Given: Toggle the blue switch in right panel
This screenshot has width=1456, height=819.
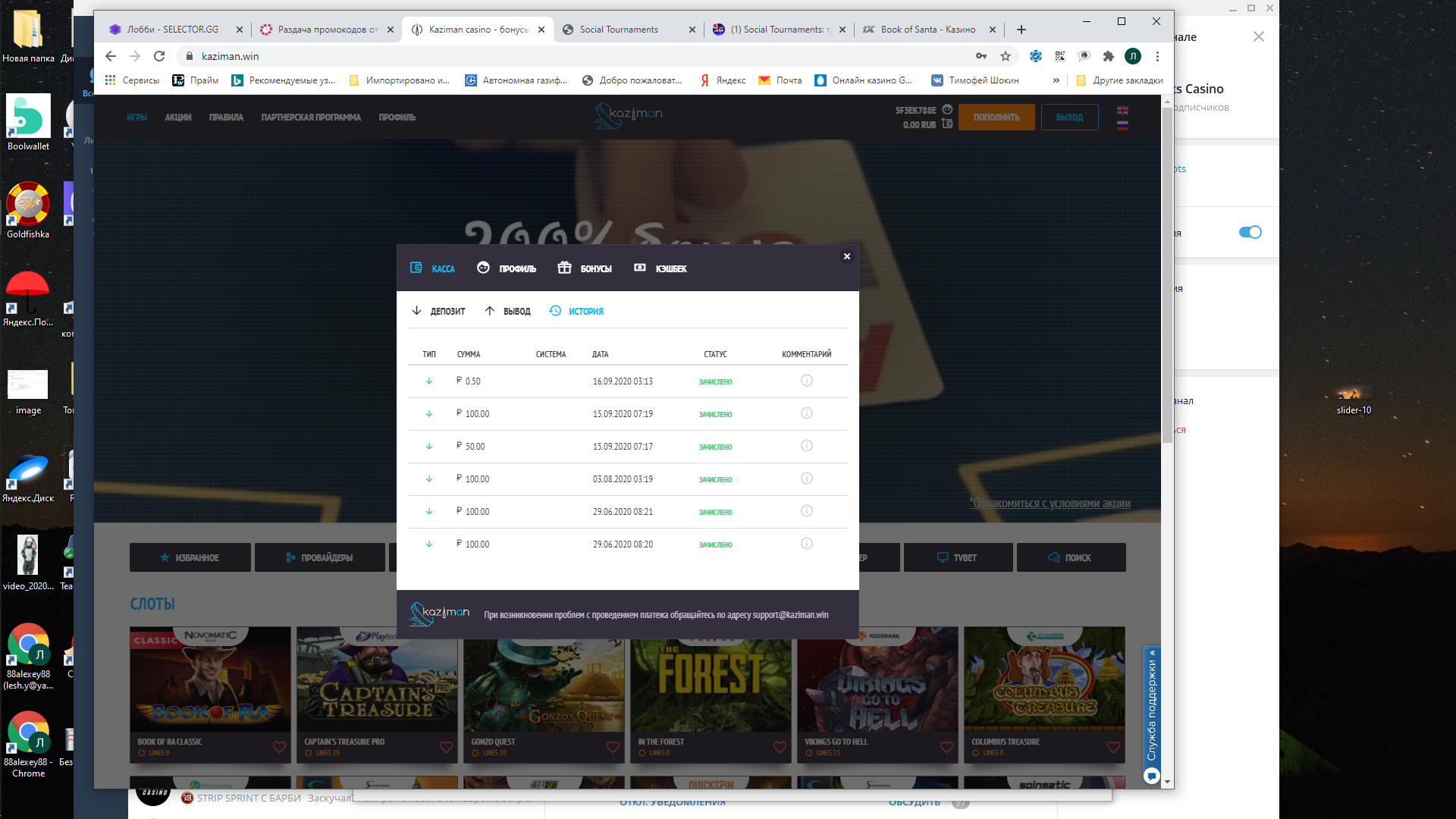Looking at the screenshot, I should [x=1250, y=232].
